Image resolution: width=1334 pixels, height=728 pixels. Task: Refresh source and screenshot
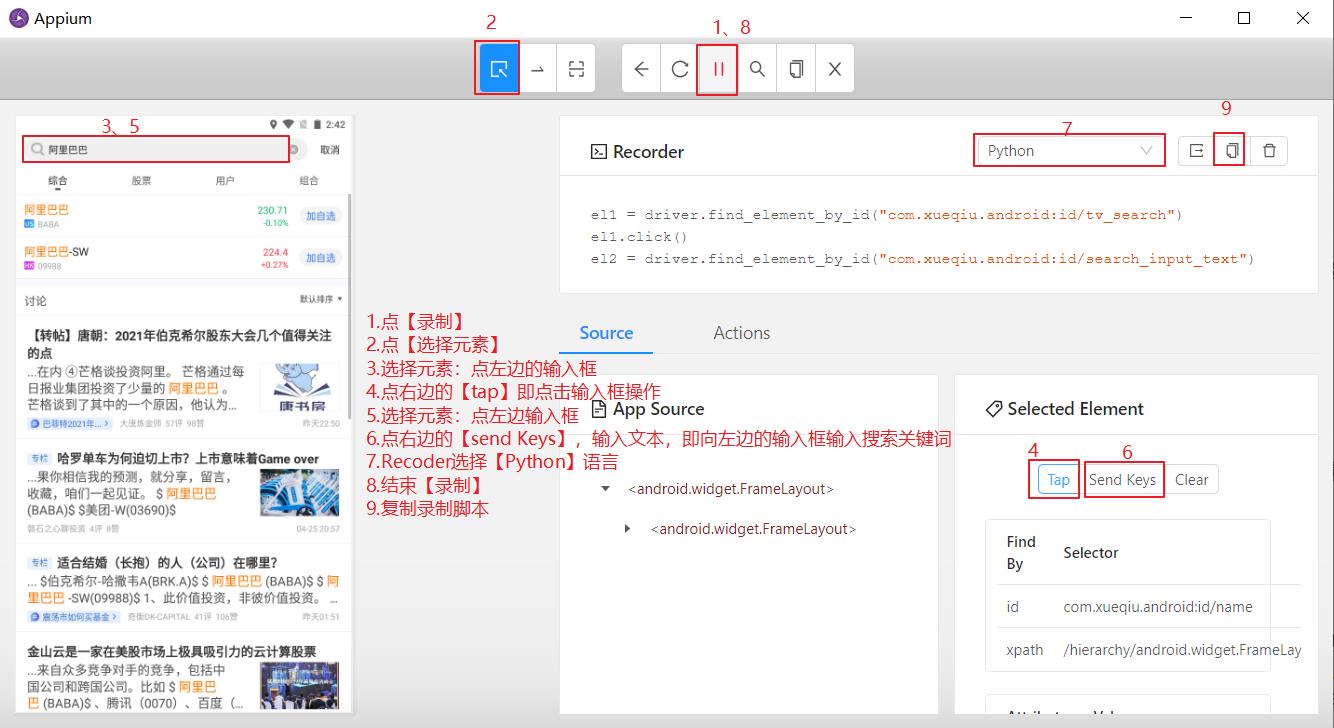point(680,69)
